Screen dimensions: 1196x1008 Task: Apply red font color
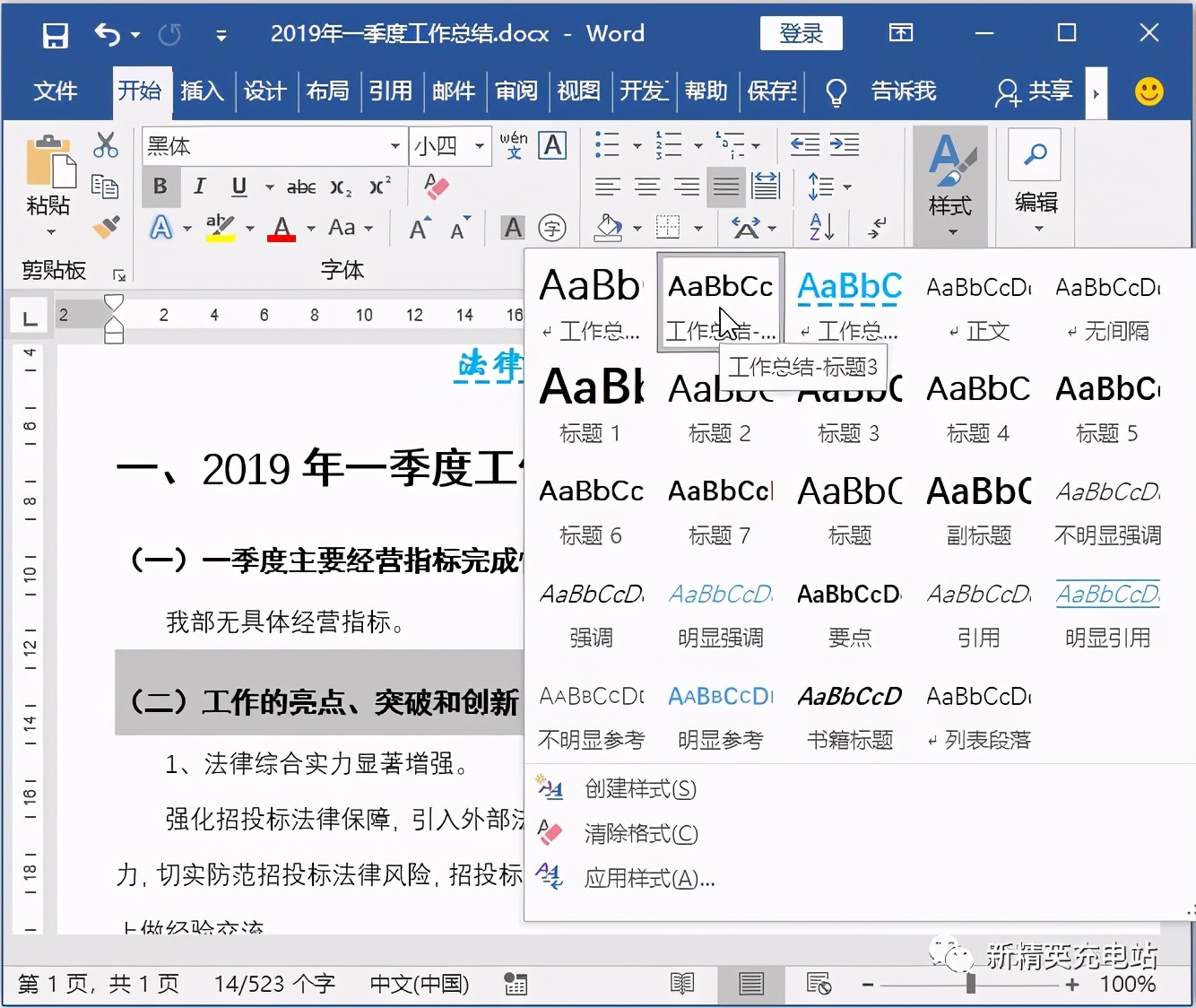(x=282, y=228)
